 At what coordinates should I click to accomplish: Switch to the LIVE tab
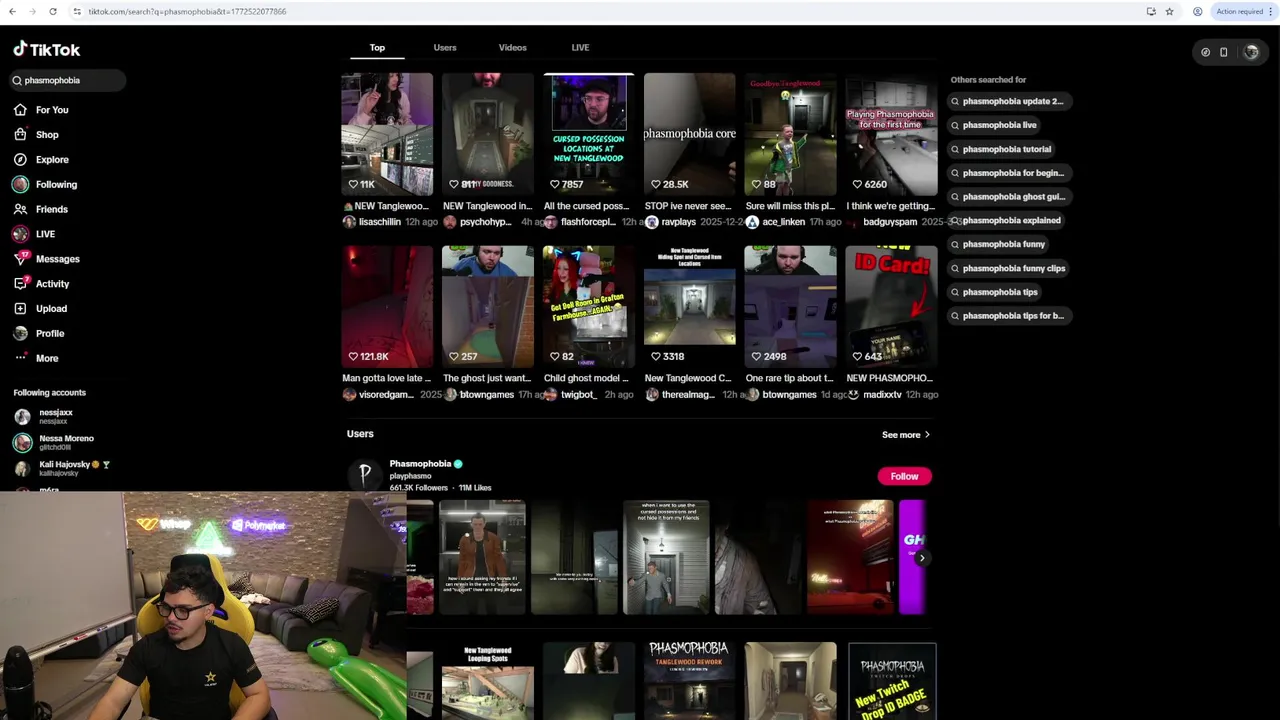tap(580, 47)
